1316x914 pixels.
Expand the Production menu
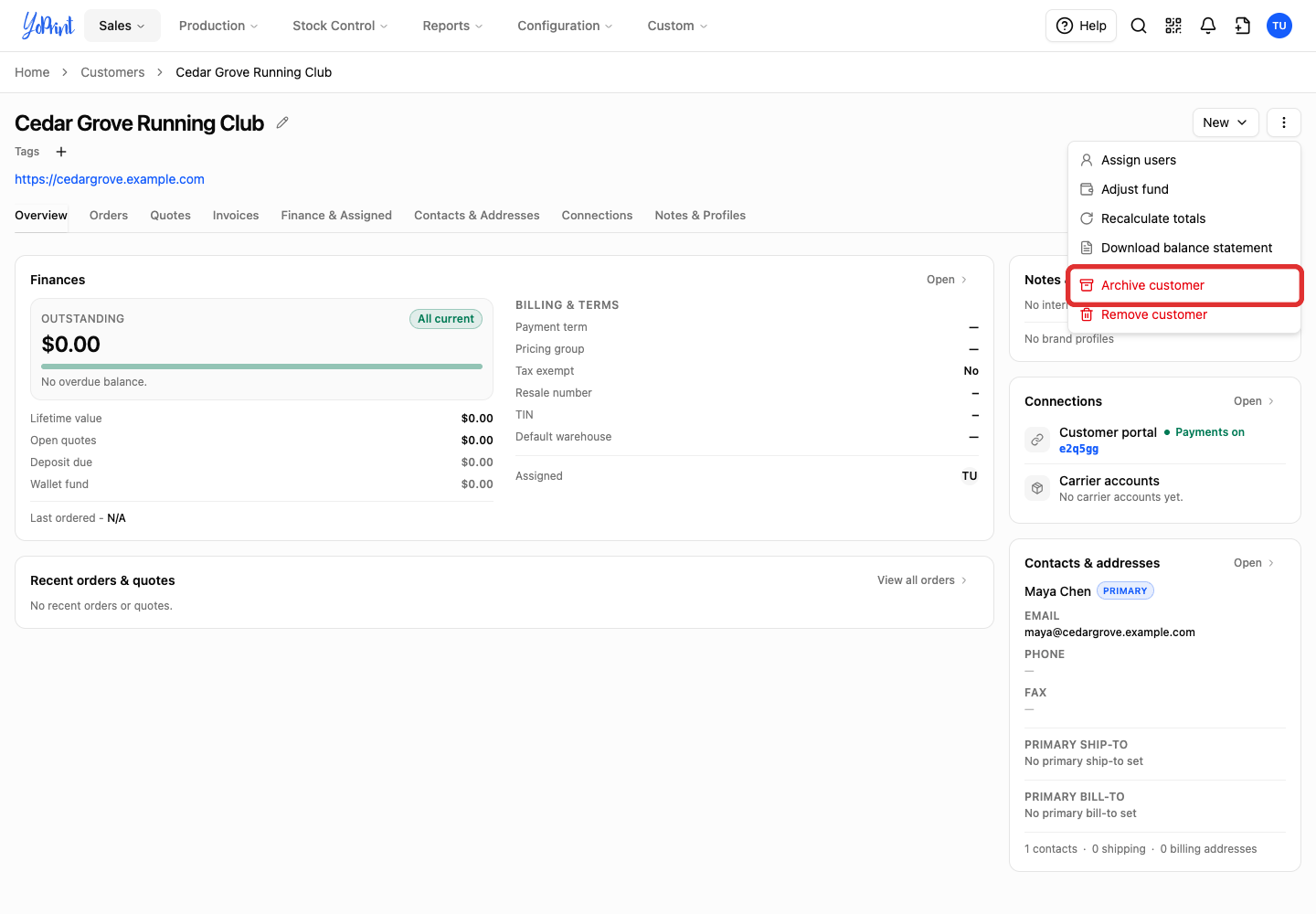(218, 26)
